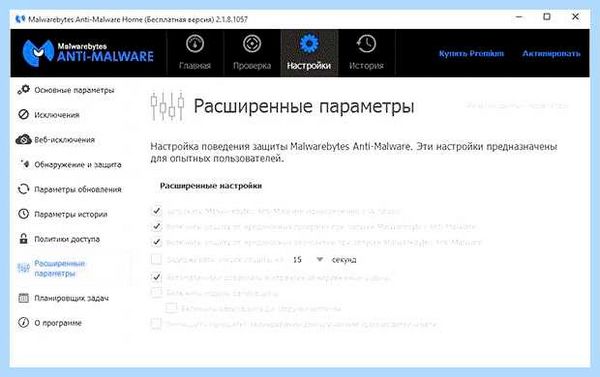This screenshot has height=377, width=600.
Task: Enable delayed protection start checkbox beside 15 секунд
Action: coord(156,259)
